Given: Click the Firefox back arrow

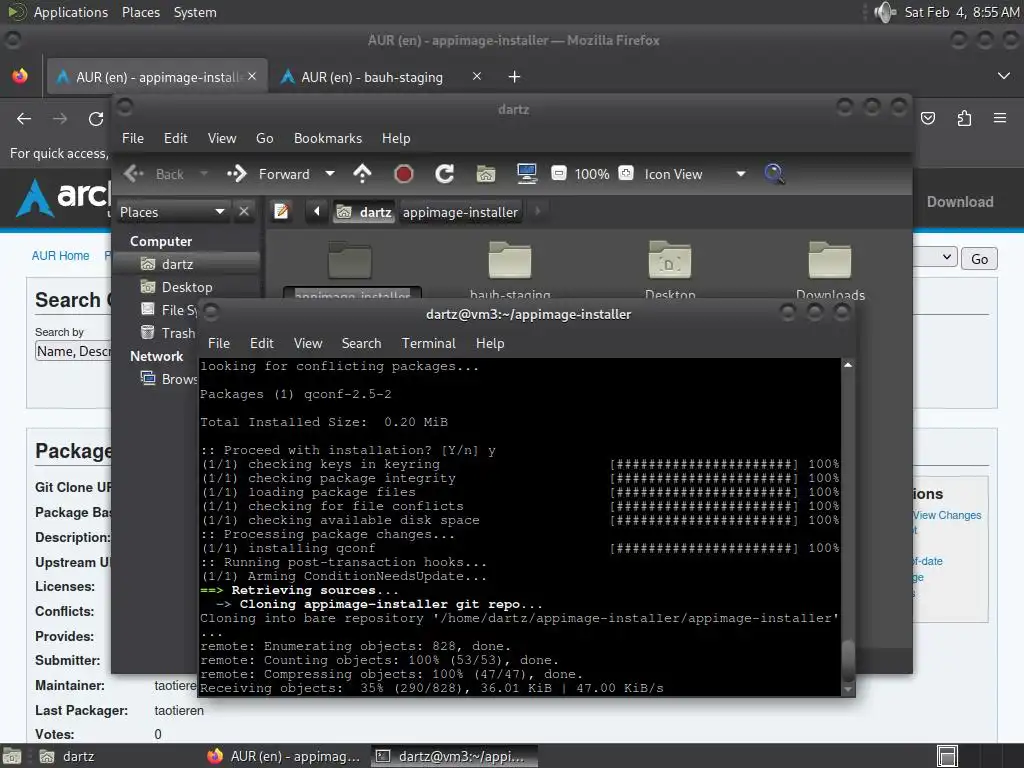Looking at the screenshot, I should point(24,119).
